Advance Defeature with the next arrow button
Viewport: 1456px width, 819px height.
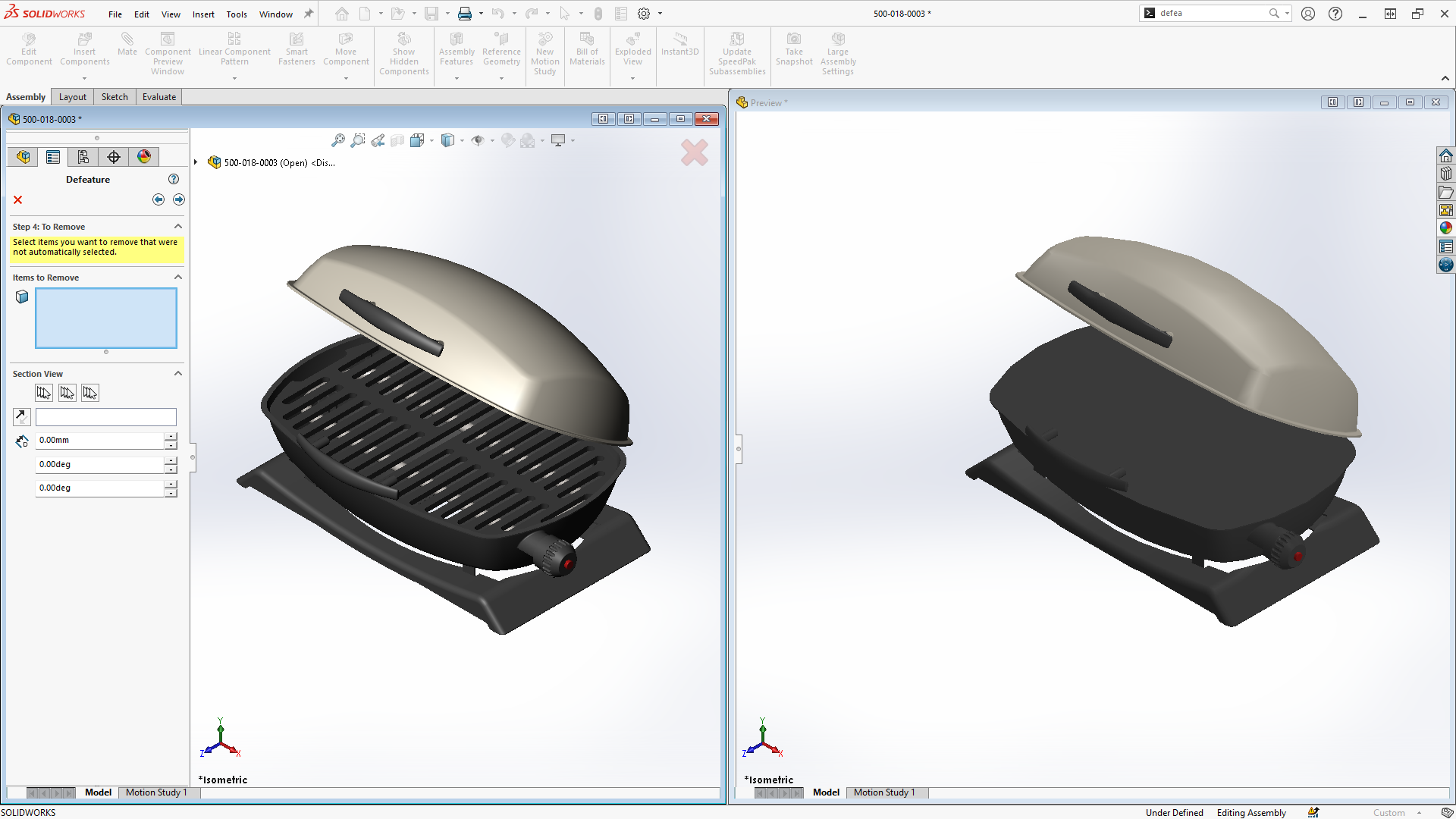180,199
